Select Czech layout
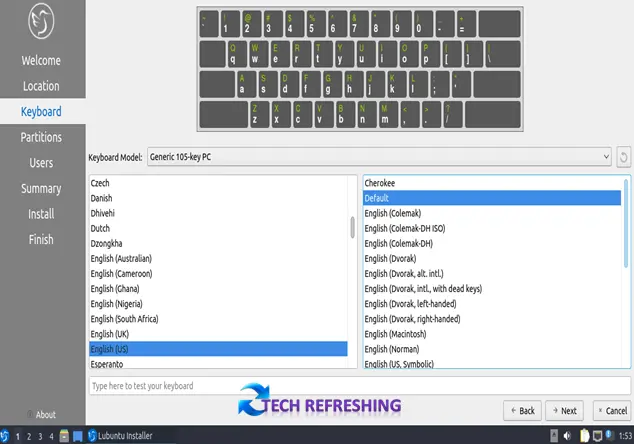Viewport: 634px width, 444px height. coord(218,183)
